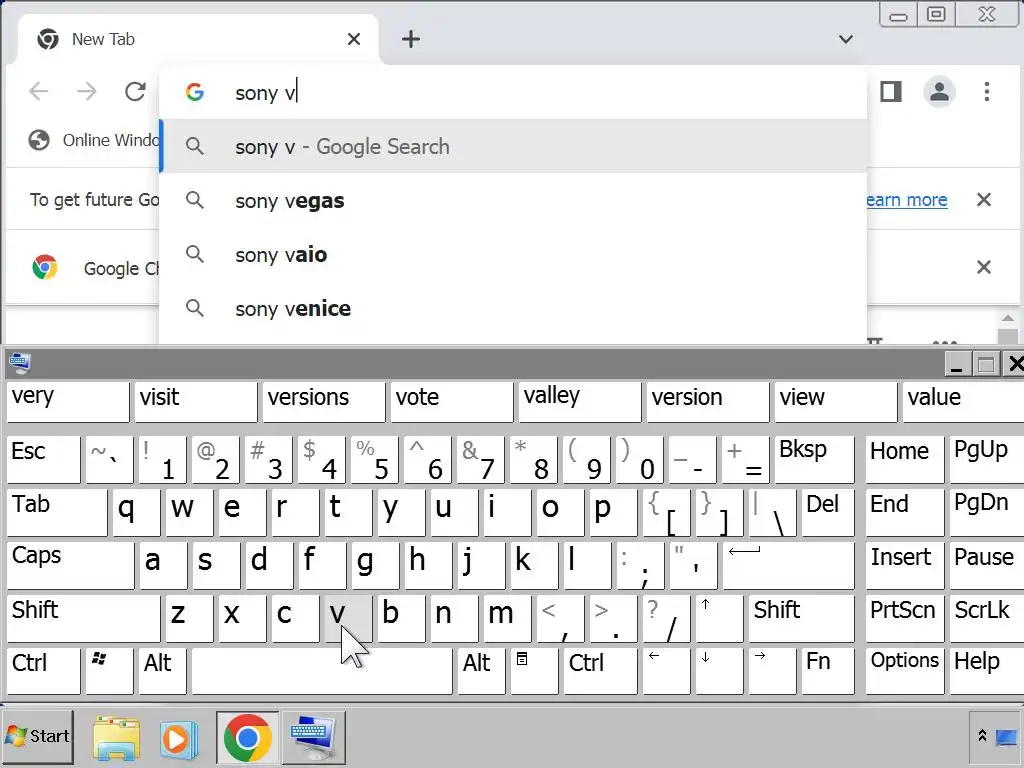Close the New Tab tab
The width and height of the screenshot is (1024, 768).
coord(354,39)
